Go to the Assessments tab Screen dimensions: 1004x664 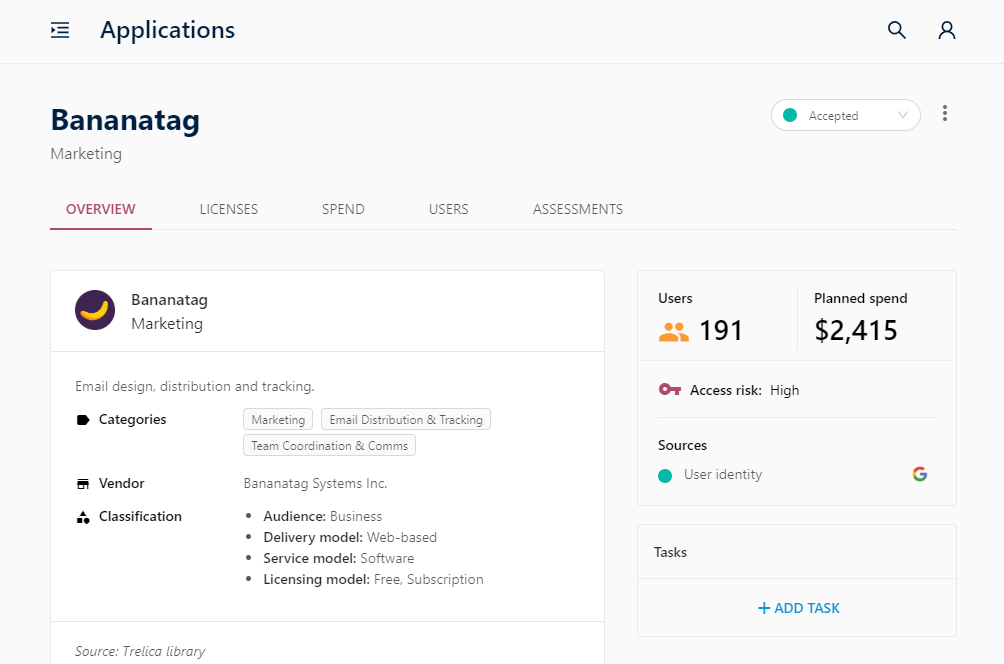click(578, 209)
